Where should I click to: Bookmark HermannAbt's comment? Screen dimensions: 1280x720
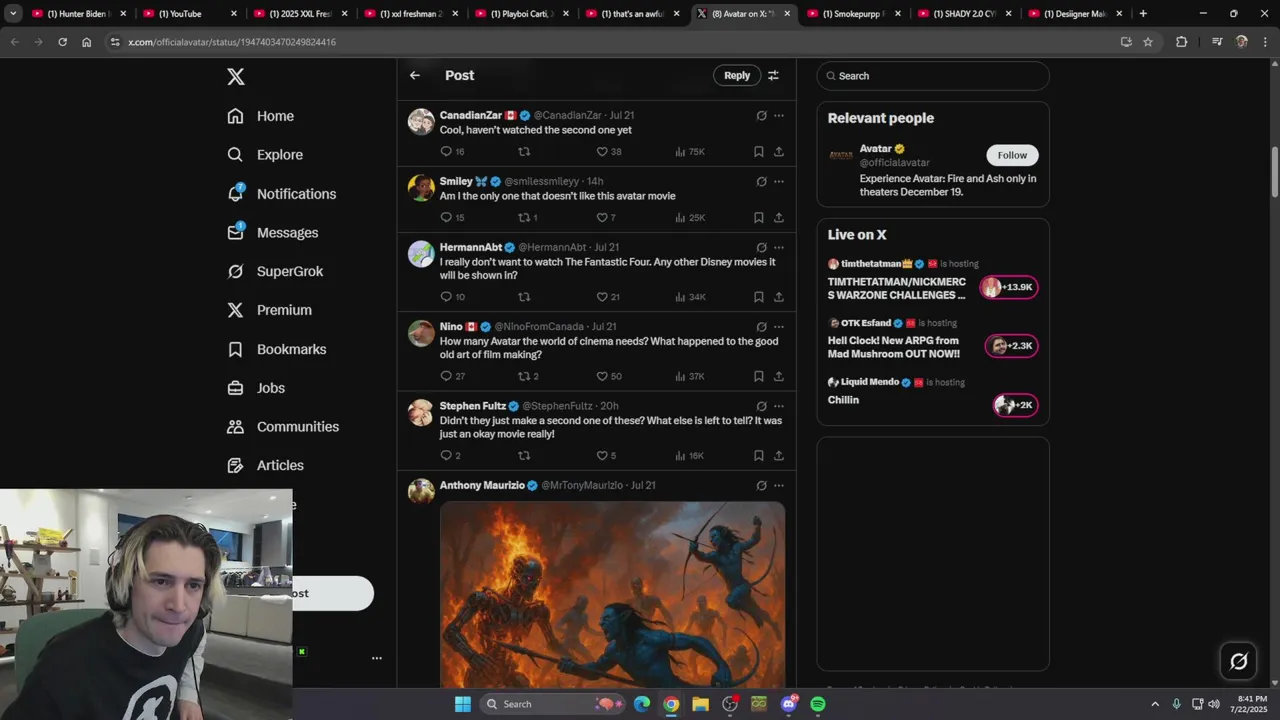click(759, 297)
